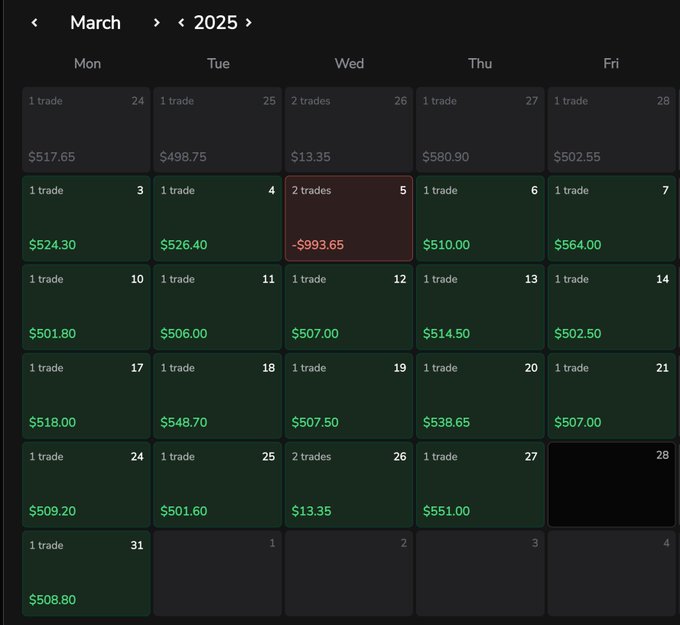Open March 14 day with $502.50
The width and height of the screenshot is (680, 625).
click(x=611, y=308)
